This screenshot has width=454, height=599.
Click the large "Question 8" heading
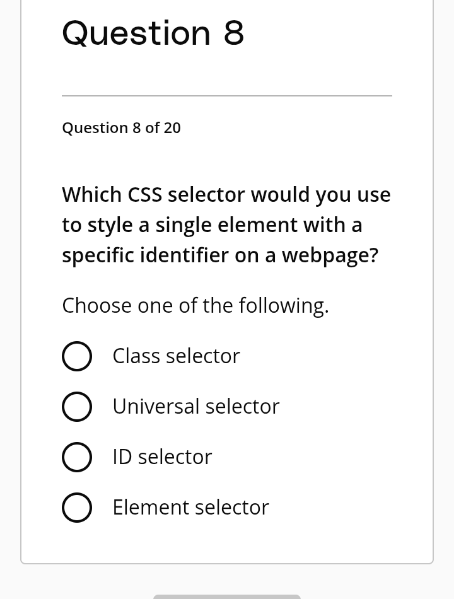(x=153, y=34)
